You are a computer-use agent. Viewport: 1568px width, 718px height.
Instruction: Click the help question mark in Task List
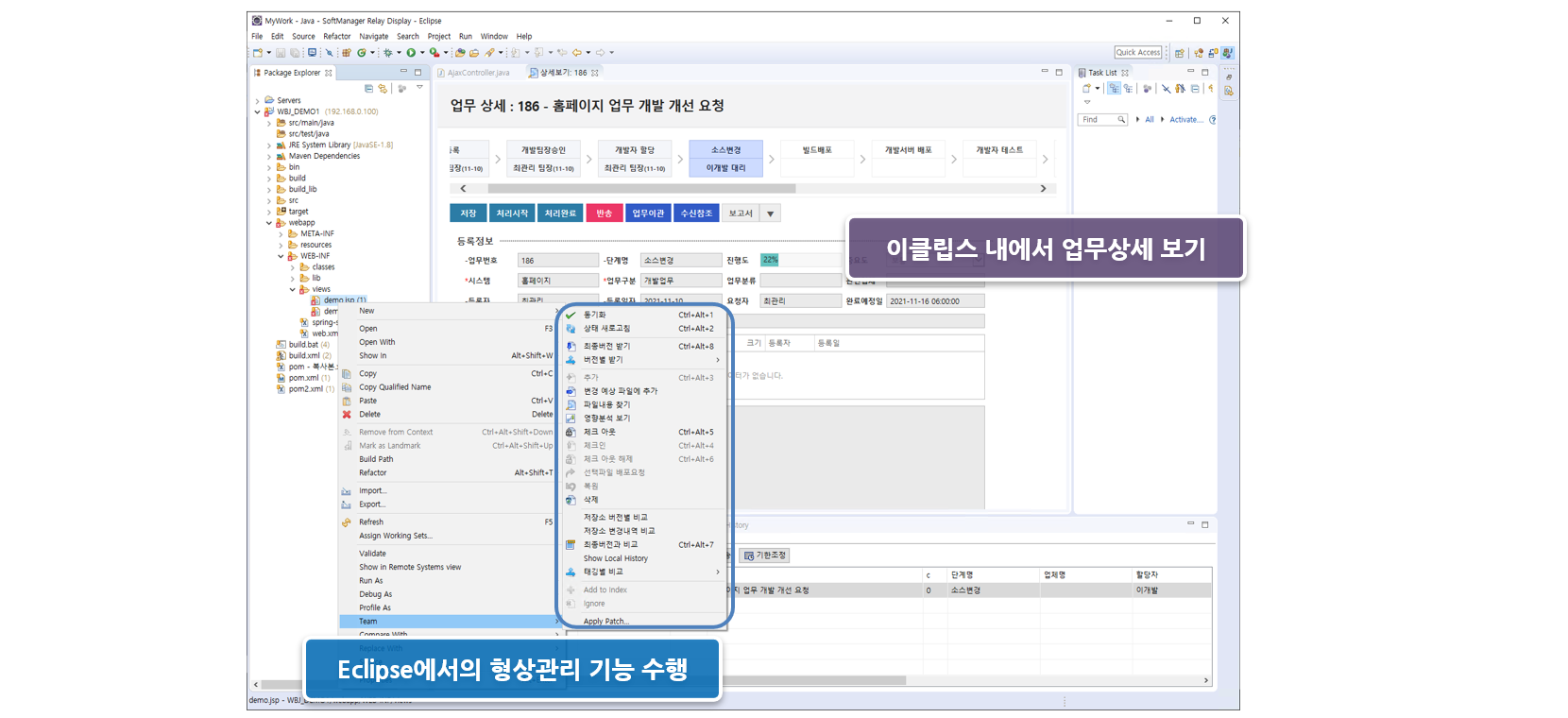(x=1213, y=120)
